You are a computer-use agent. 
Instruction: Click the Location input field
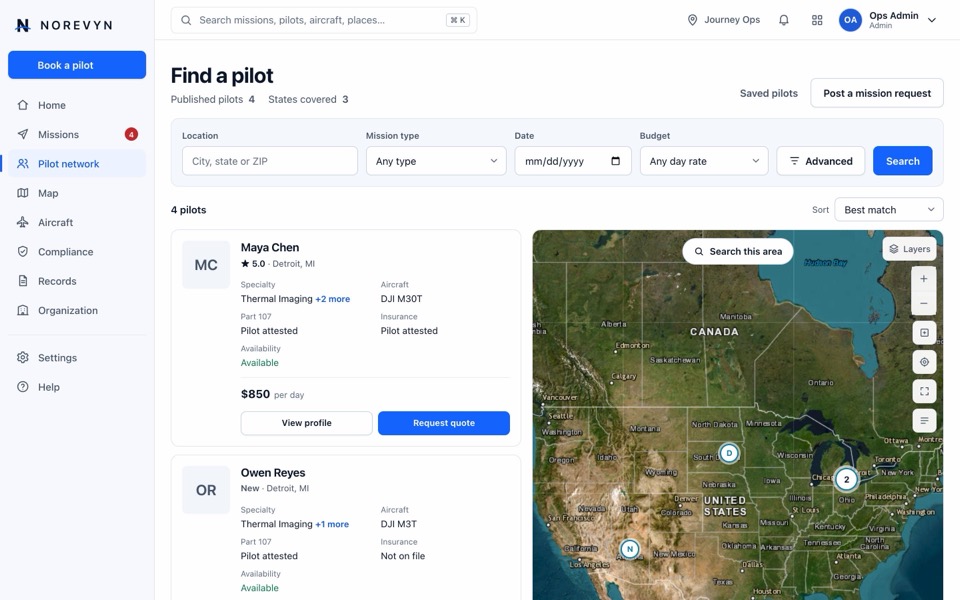[269, 161]
